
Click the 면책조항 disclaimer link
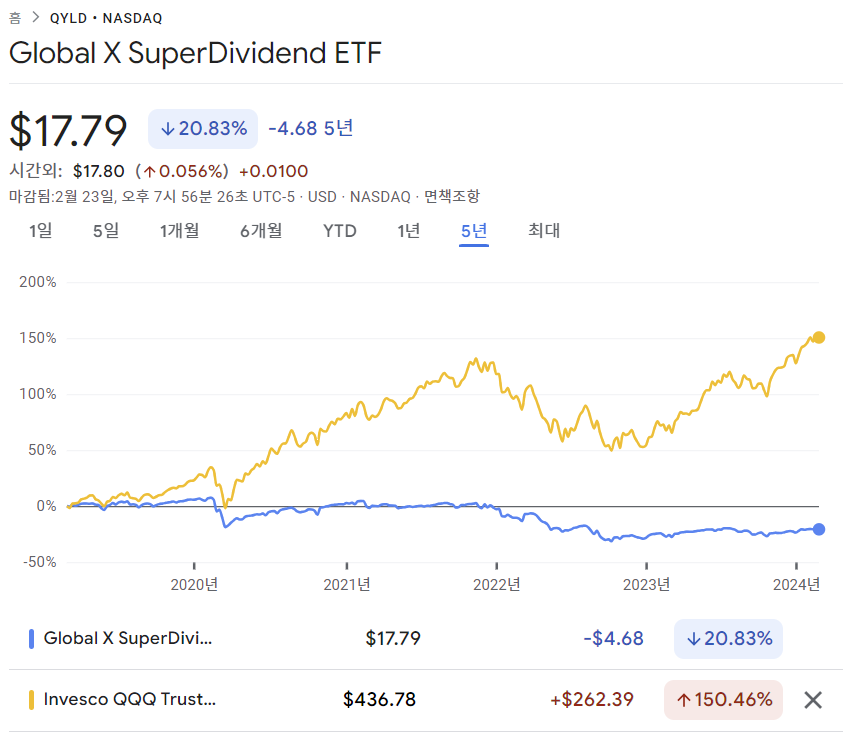[452, 196]
